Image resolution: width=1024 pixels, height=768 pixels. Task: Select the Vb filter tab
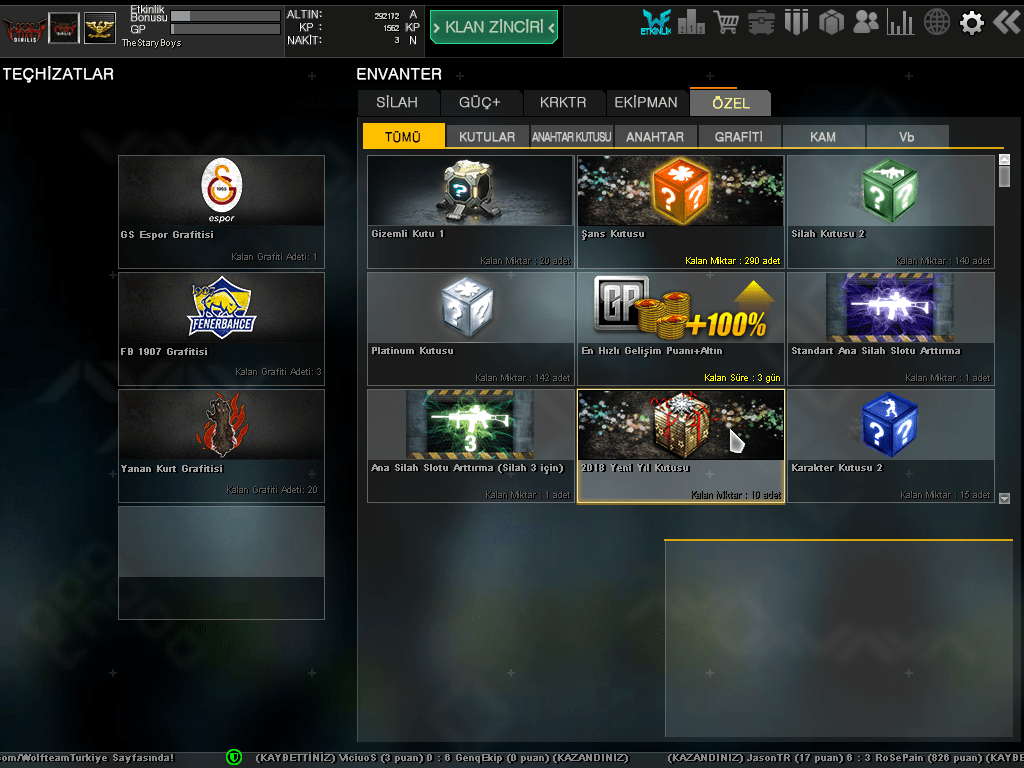(x=907, y=136)
